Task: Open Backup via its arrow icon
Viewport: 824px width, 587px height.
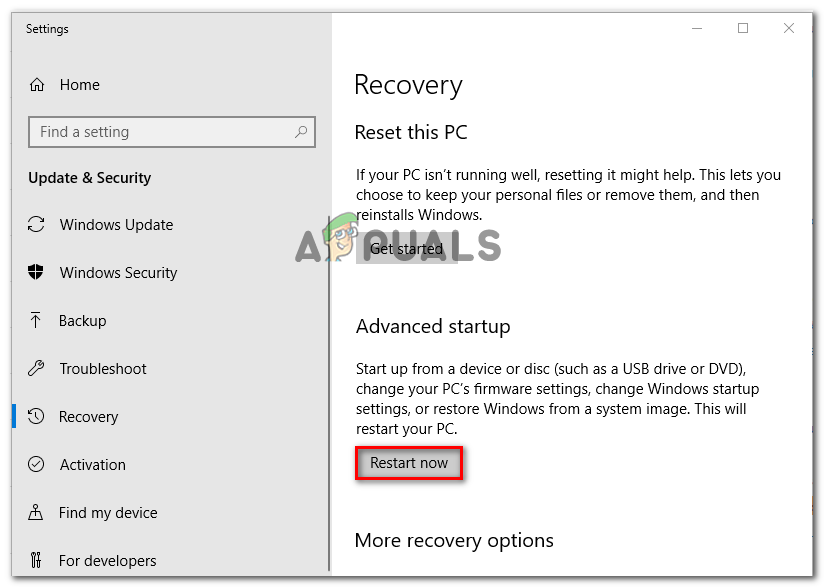Action: (x=36, y=321)
